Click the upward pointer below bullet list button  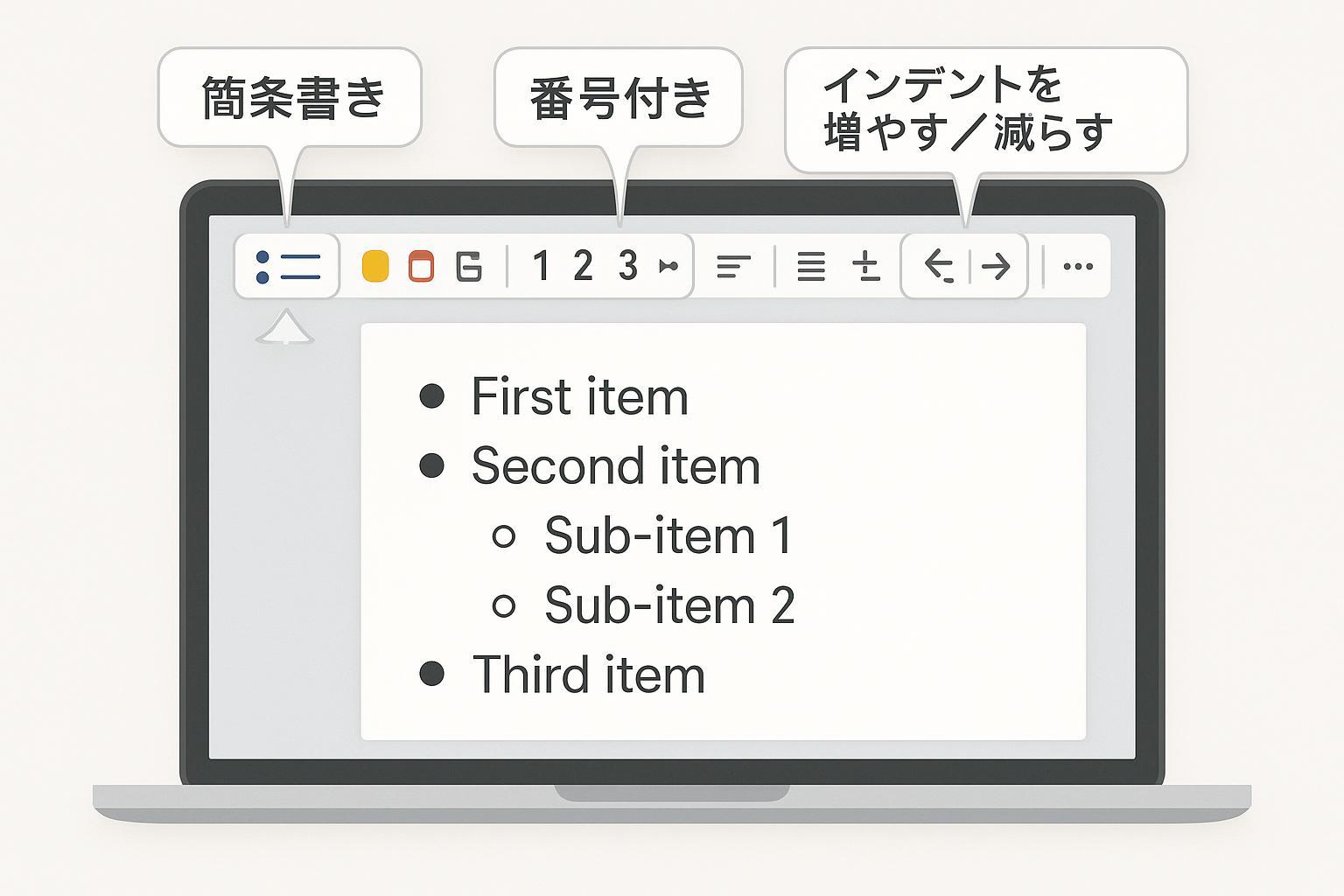285,327
